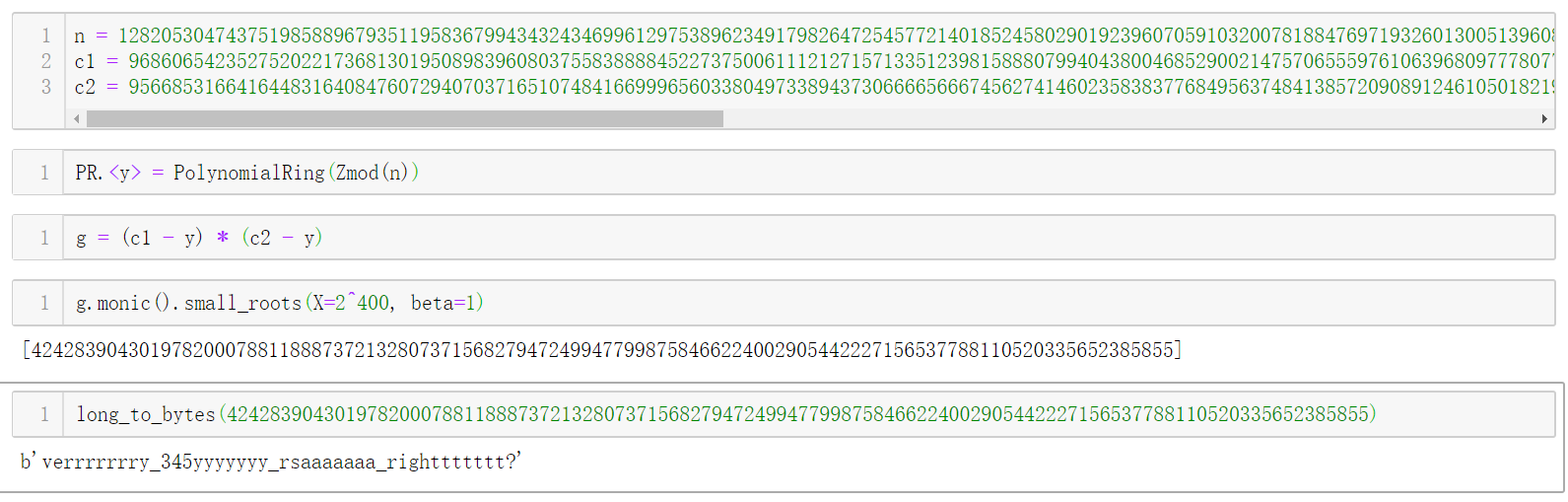Click empty scrollbar track right of the thumb
Image resolution: width=1568 pixels, height=502 pixels.
tap(1129, 119)
